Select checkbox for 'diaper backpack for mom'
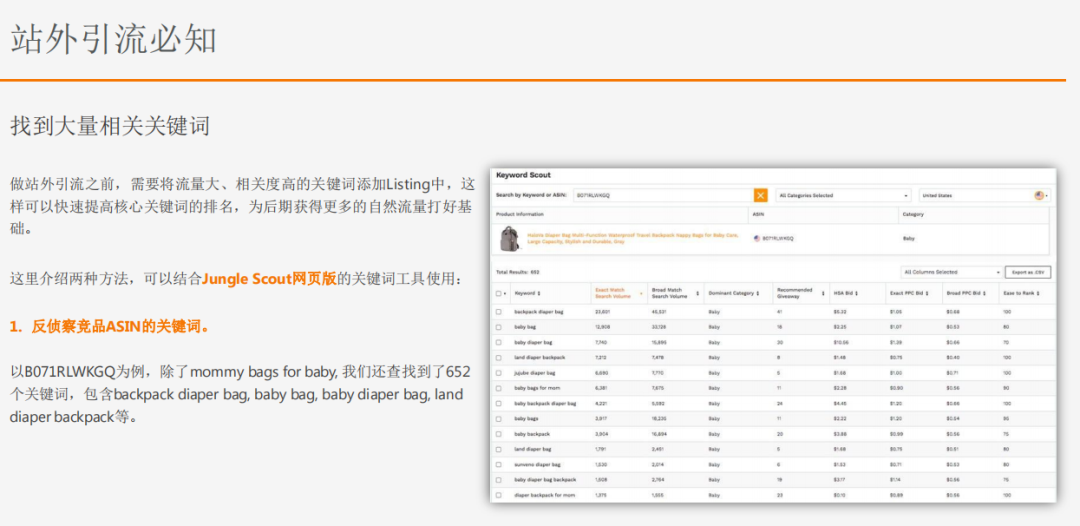 (x=499, y=495)
